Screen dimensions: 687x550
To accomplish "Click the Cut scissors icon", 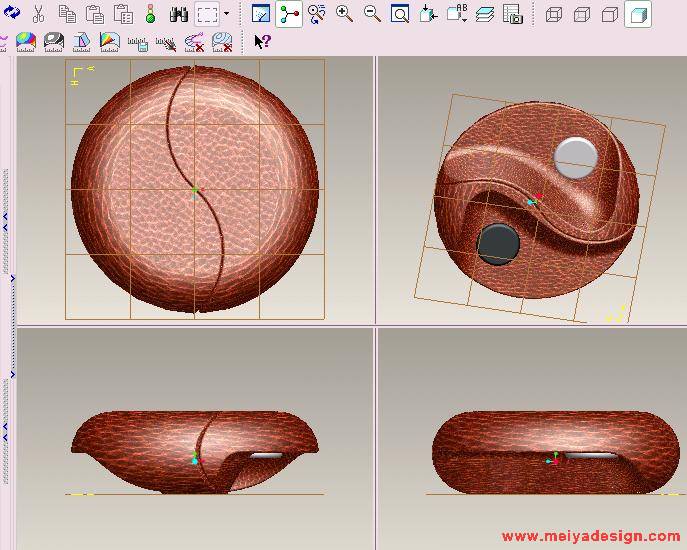I will [39, 14].
